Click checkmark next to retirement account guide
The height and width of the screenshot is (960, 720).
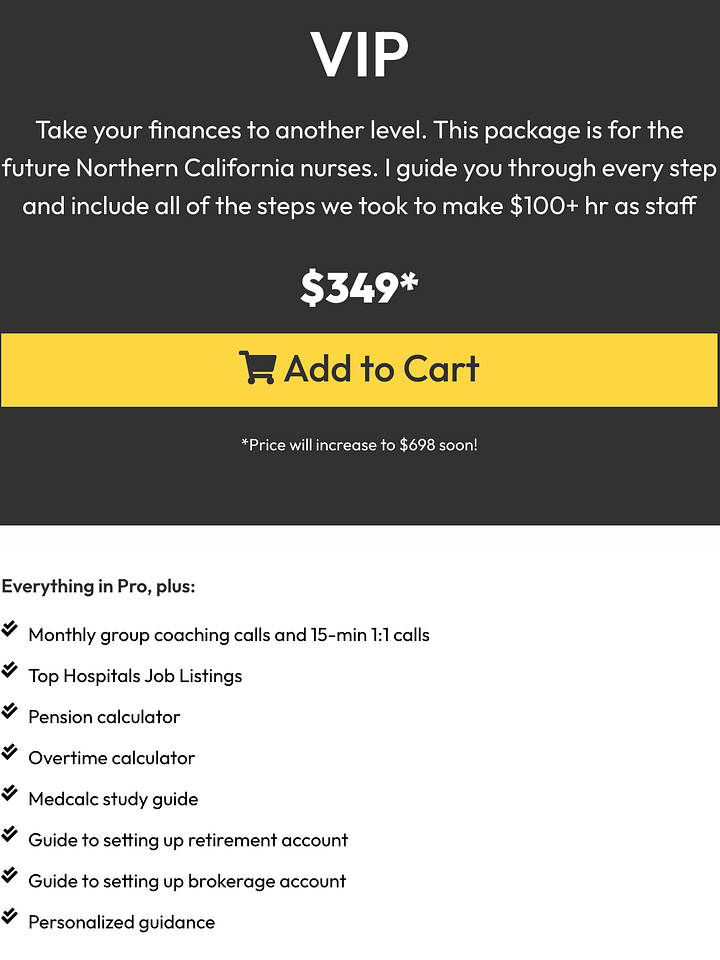(9, 834)
